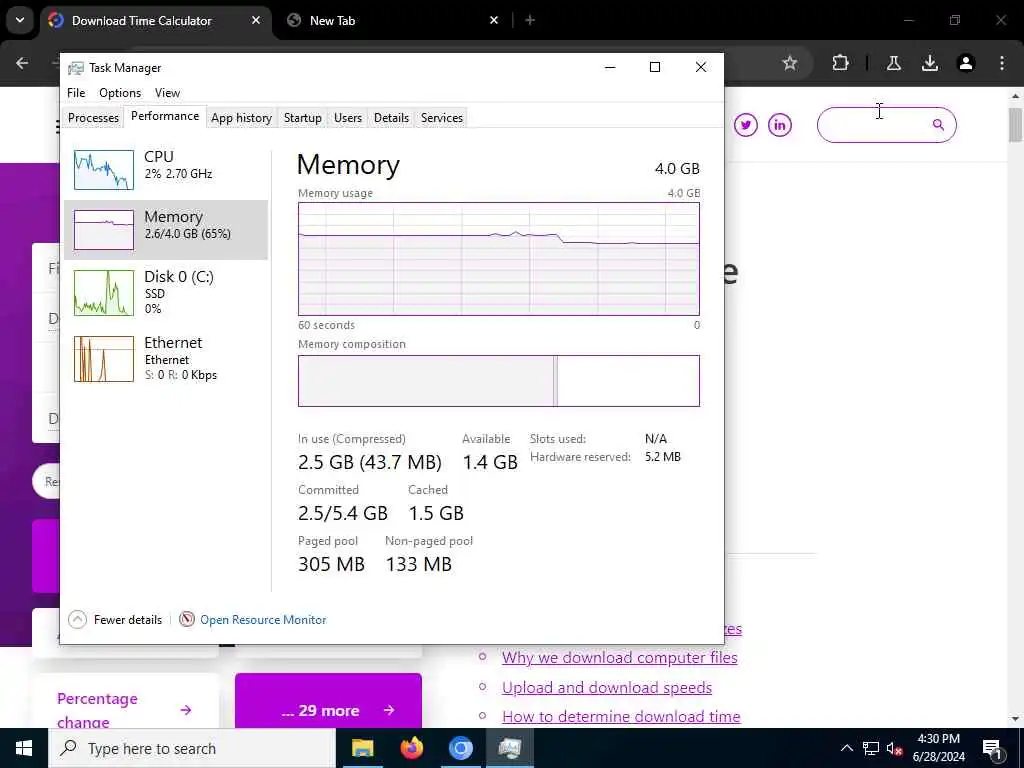Open the Why we download computer files link

(x=620, y=658)
